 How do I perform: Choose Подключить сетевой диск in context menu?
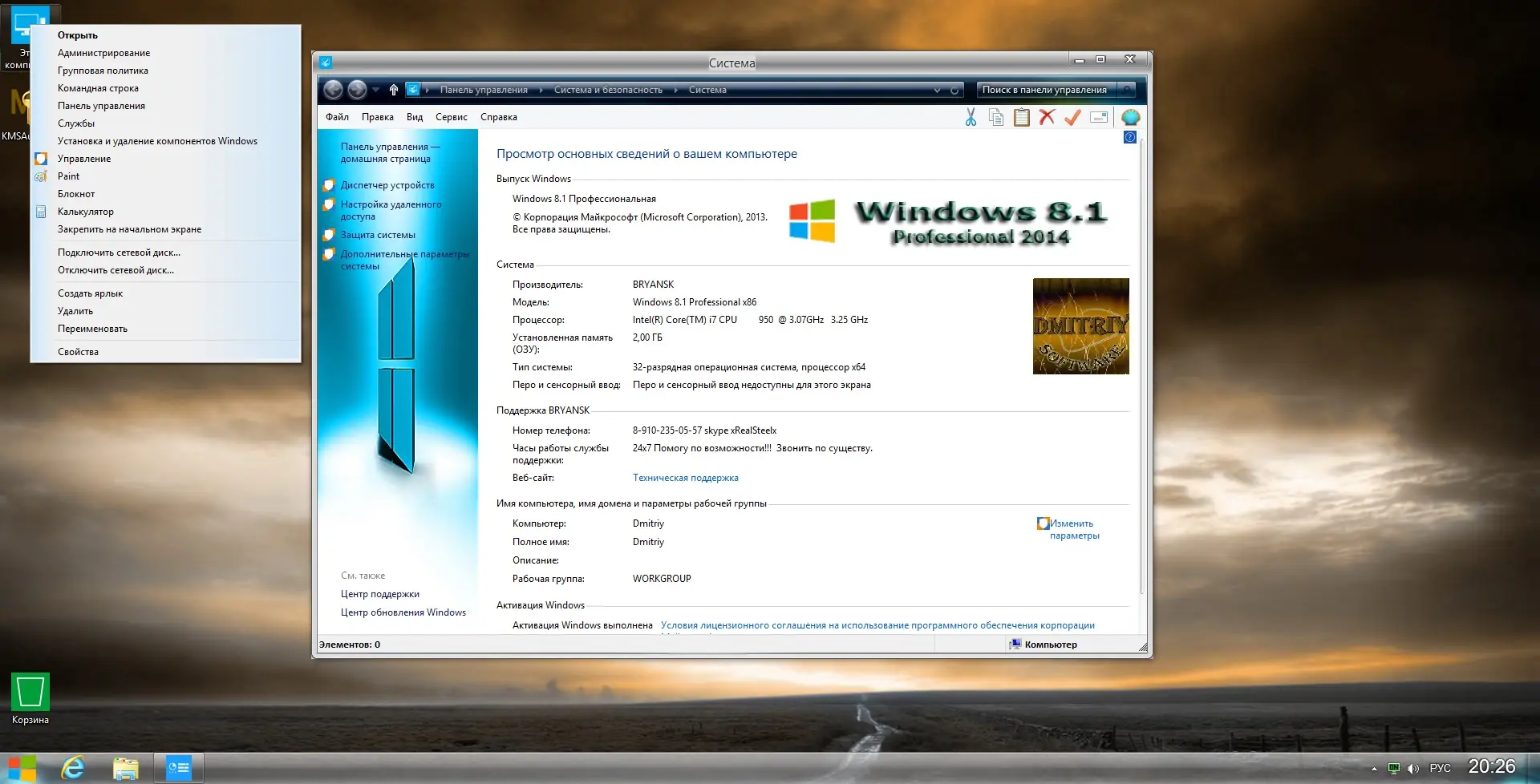[166, 253]
